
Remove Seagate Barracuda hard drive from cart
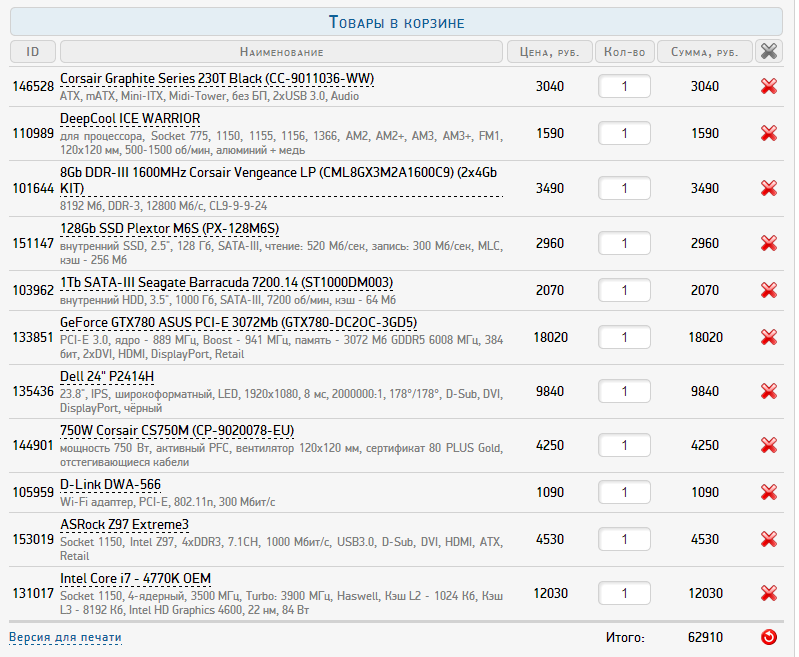[768, 290]
